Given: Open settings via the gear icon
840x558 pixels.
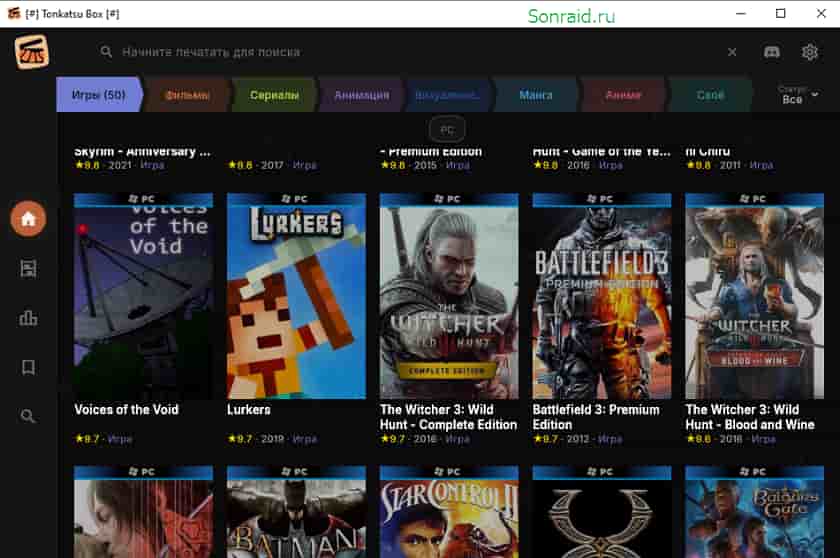Looking at the screenshot, I should [x=809, y=52].
